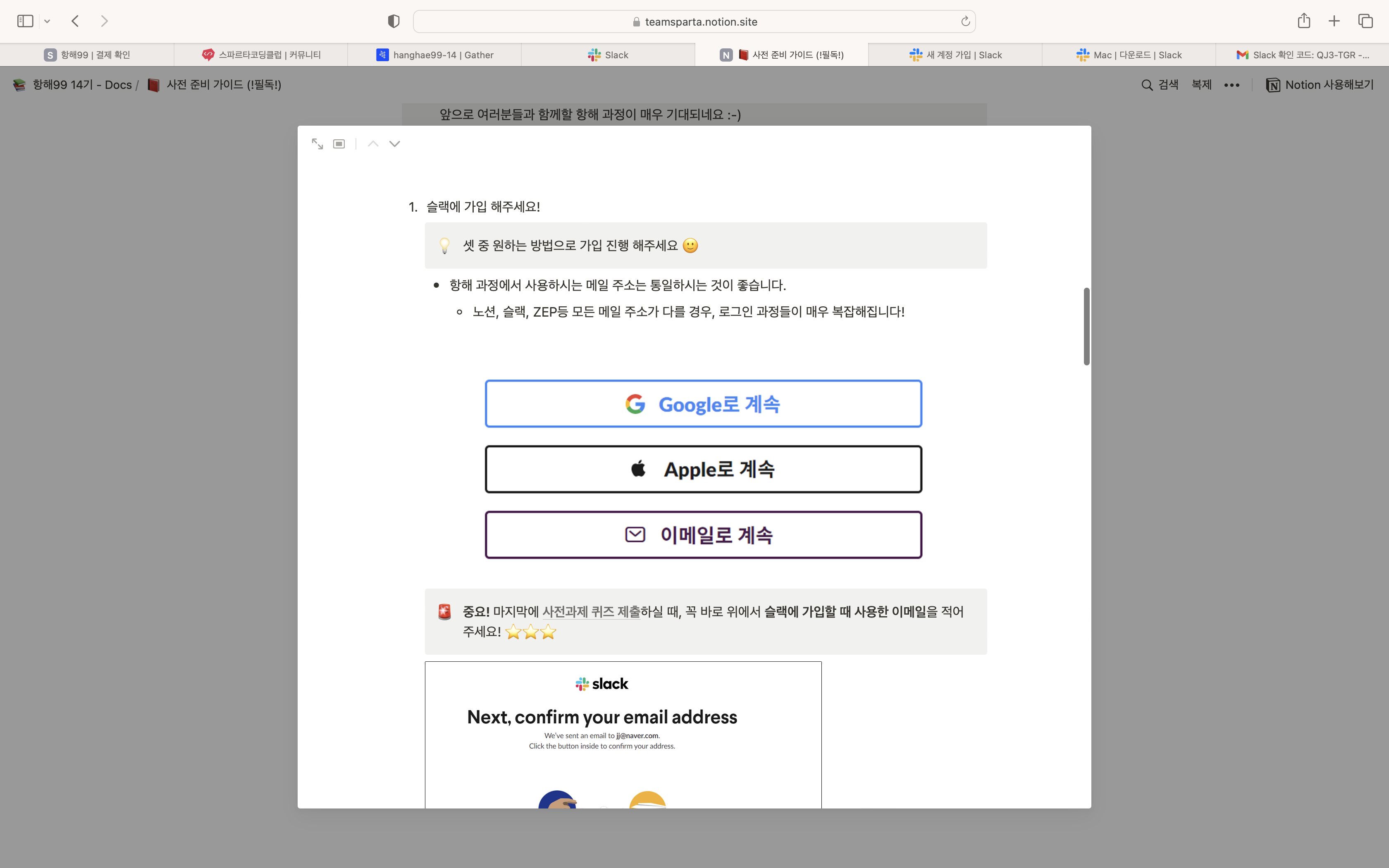
Task: Select 사전 준비 가이드 tab
Action: pyautogui.click(x=782, y=55)
